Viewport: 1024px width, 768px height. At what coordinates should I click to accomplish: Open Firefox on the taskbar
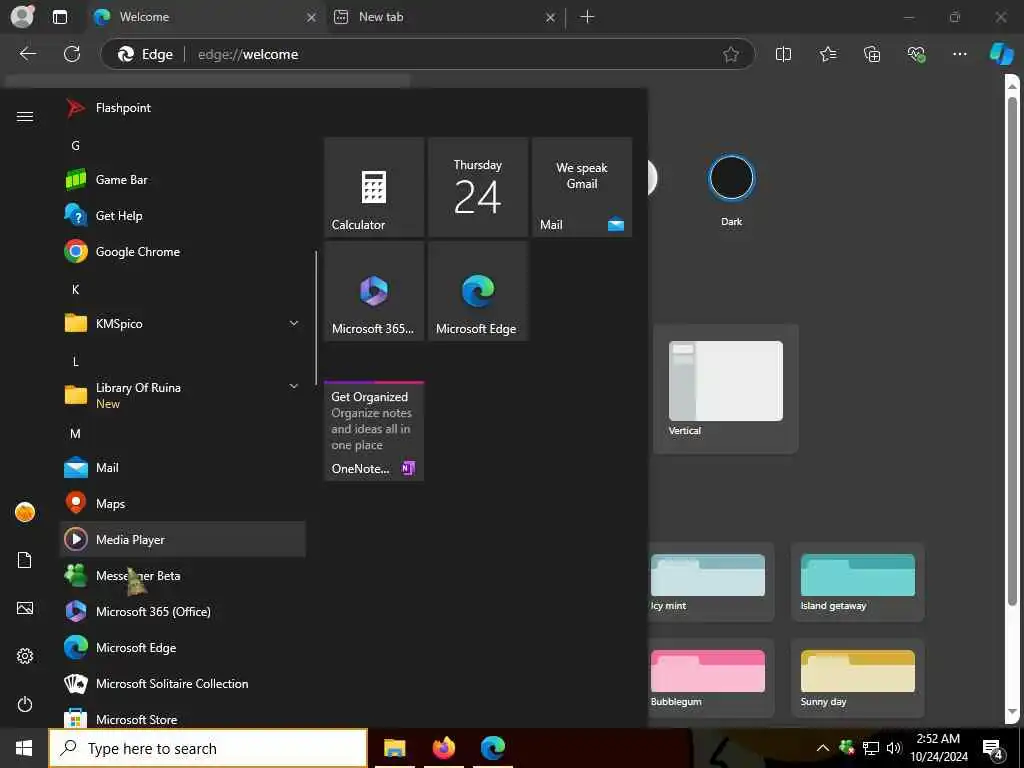[443, 748]
